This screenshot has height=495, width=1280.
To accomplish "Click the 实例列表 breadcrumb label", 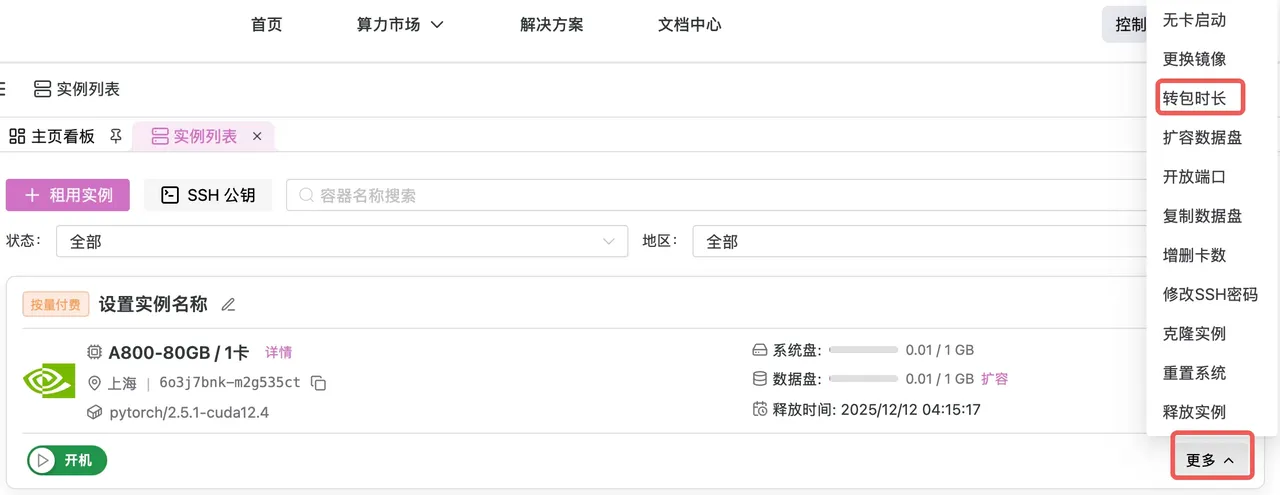I will (88, 89).
